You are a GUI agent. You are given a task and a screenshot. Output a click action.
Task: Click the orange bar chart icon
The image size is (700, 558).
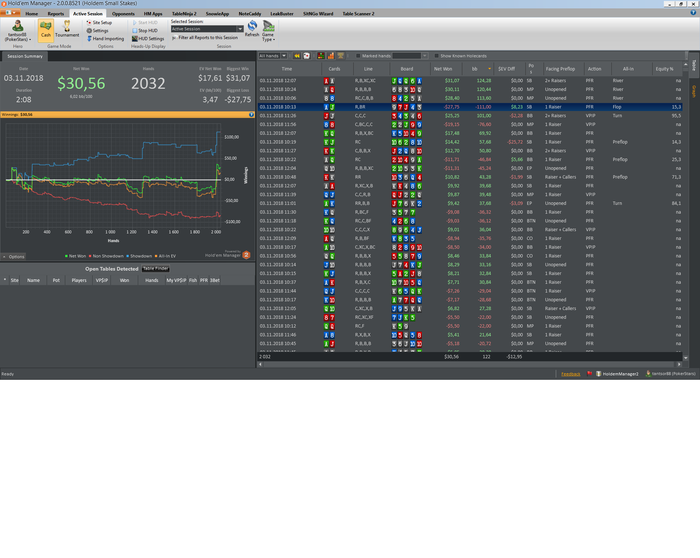pyautogui.click(x=331, y=56)
